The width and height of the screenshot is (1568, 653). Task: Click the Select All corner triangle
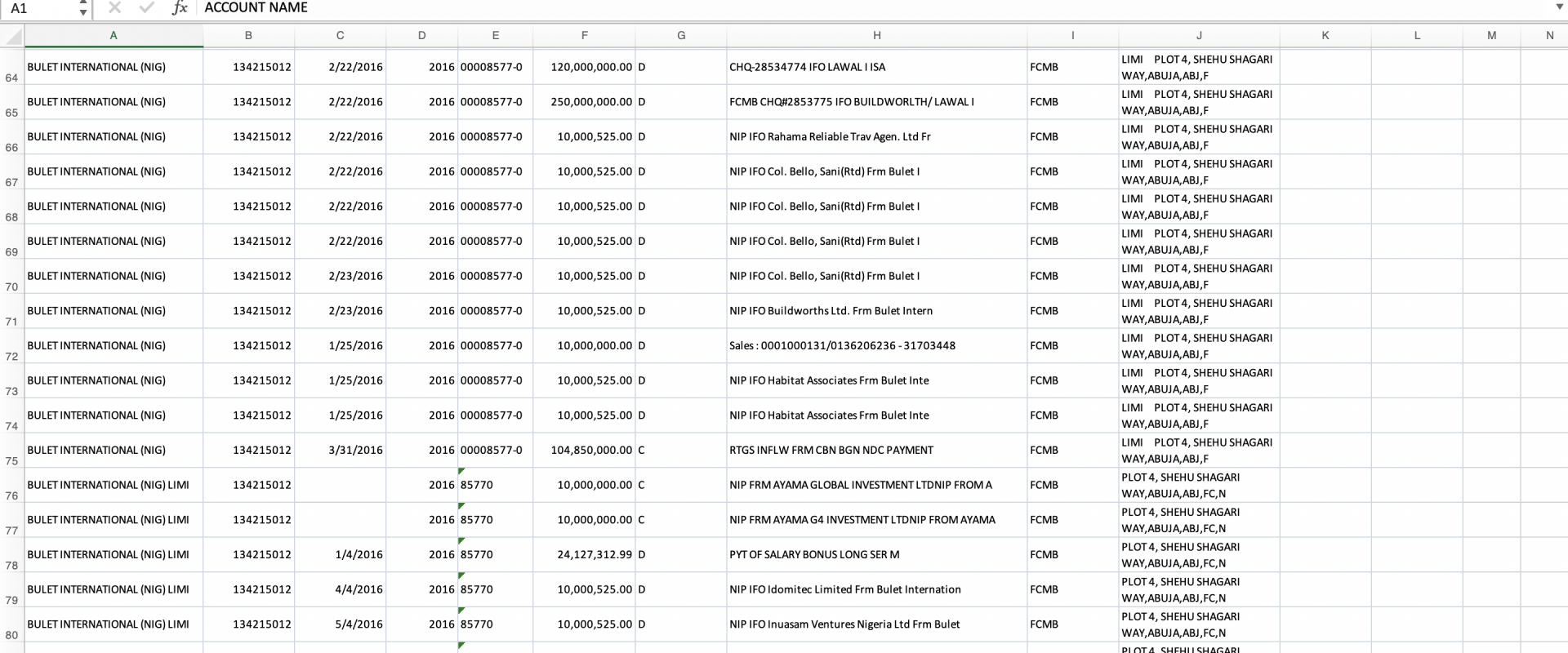12,36
